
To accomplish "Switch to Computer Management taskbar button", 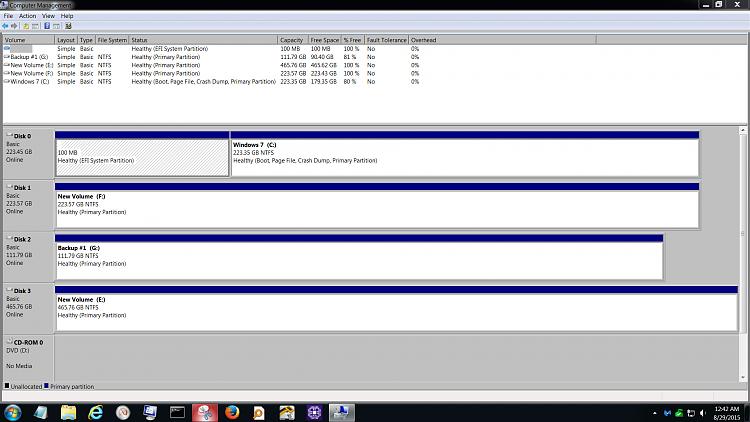I will (342, 412).
